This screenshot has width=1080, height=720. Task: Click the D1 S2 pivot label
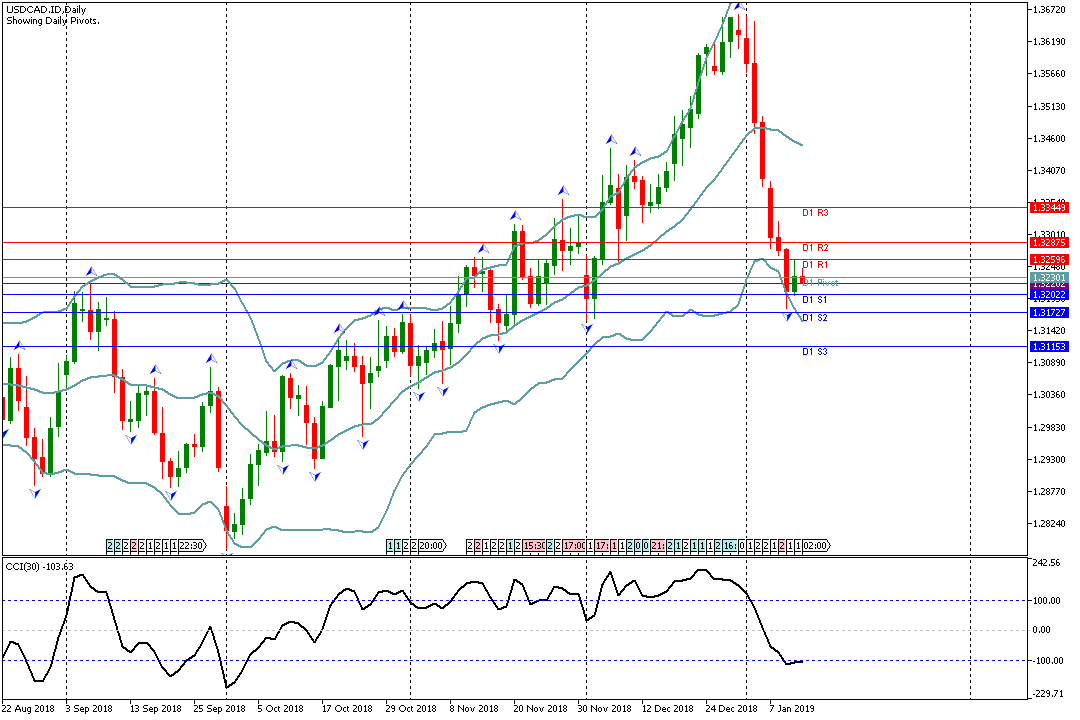click(815, 318)
